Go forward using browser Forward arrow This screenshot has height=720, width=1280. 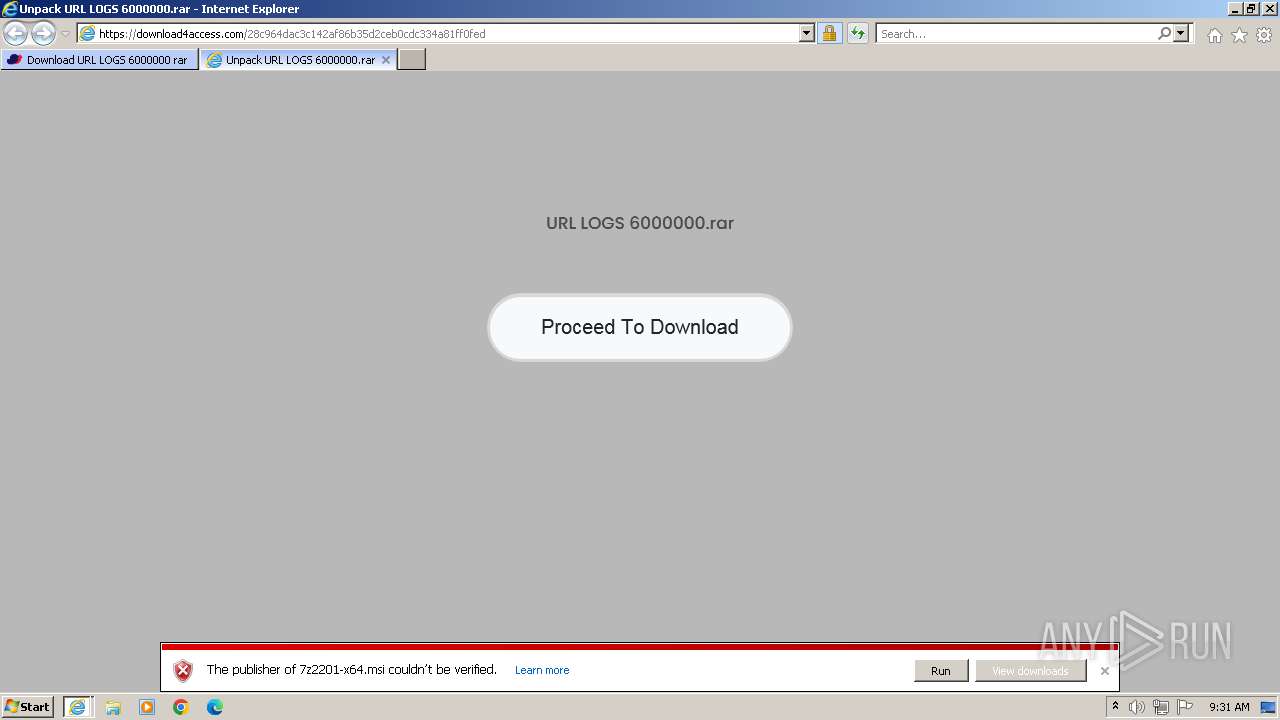pyautogui.click(x=43, y=34)
